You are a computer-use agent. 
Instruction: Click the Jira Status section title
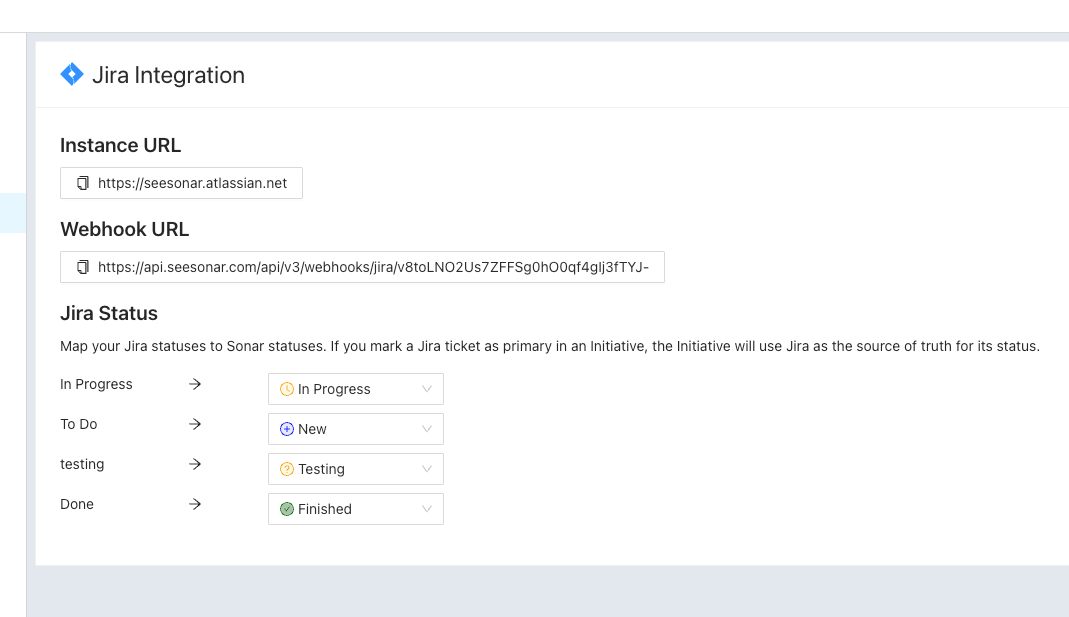point(109,313)
